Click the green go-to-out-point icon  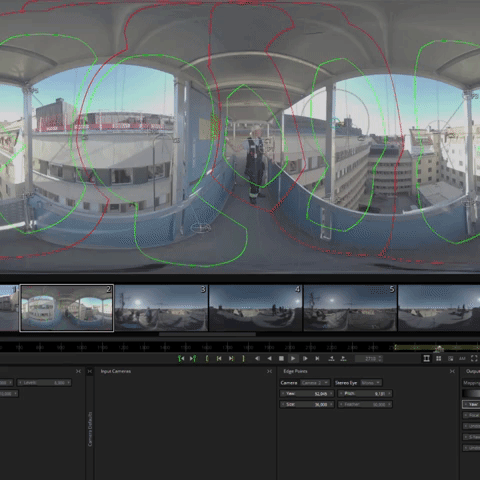193,359
